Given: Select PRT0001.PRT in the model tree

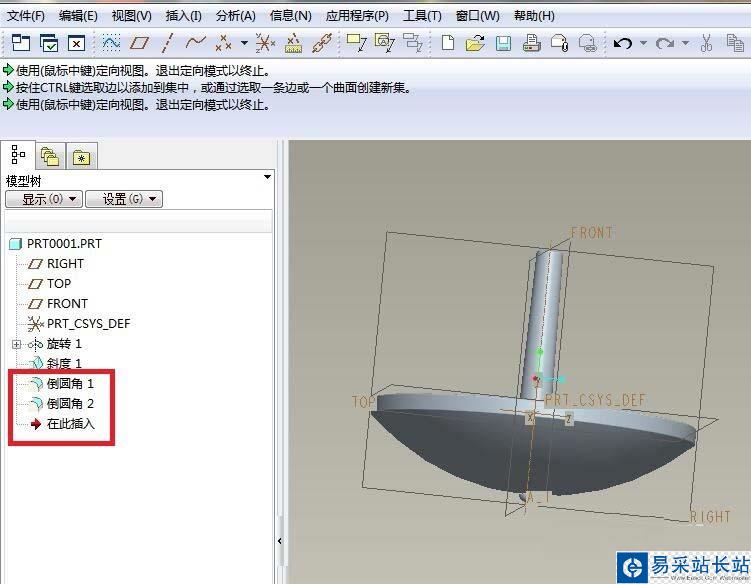Looking at the screenshot, I should tap(56, 244).
